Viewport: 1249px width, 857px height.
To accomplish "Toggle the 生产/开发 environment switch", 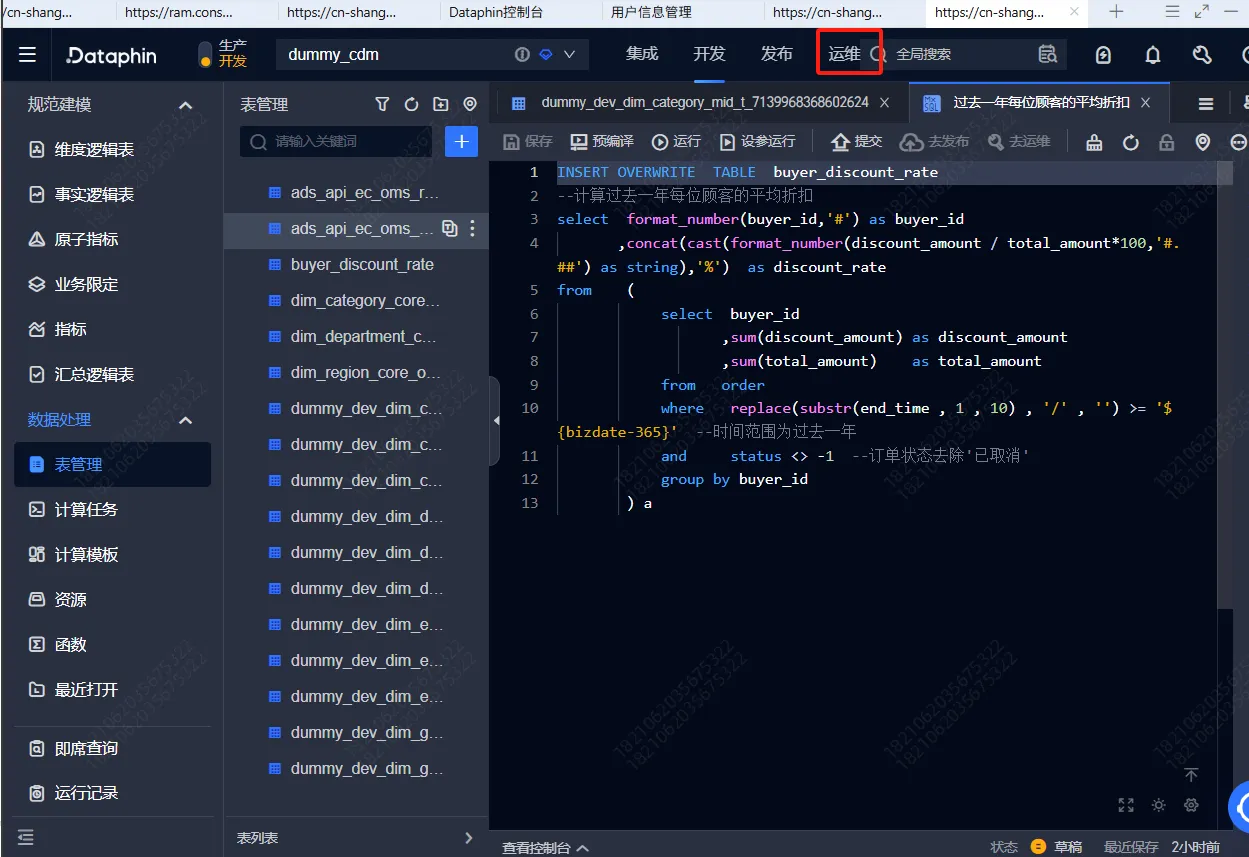I will 205,54.
